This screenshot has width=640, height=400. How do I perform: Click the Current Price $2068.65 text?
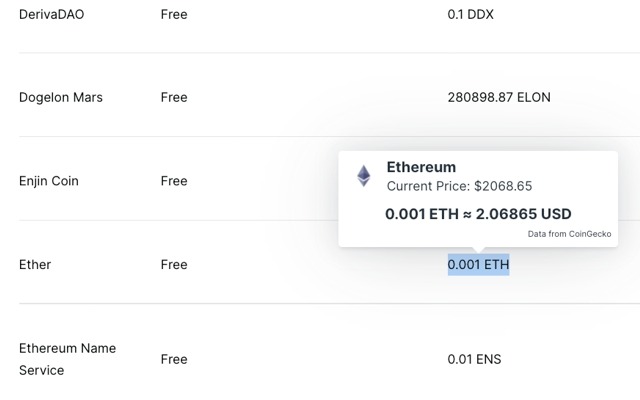[459, 186]
